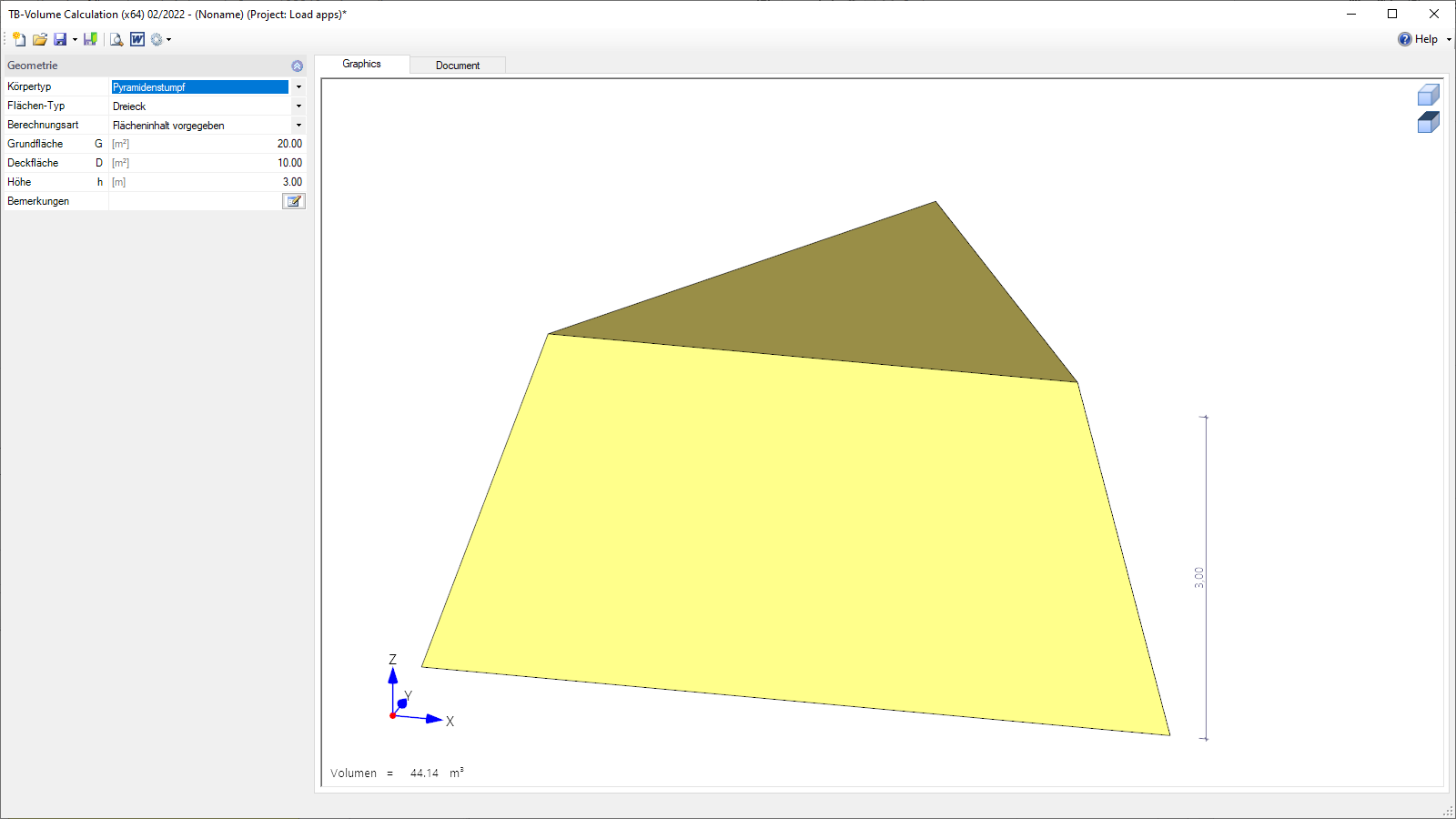Select the transparent cube view icon
1456x819 pixels.
1428,95
